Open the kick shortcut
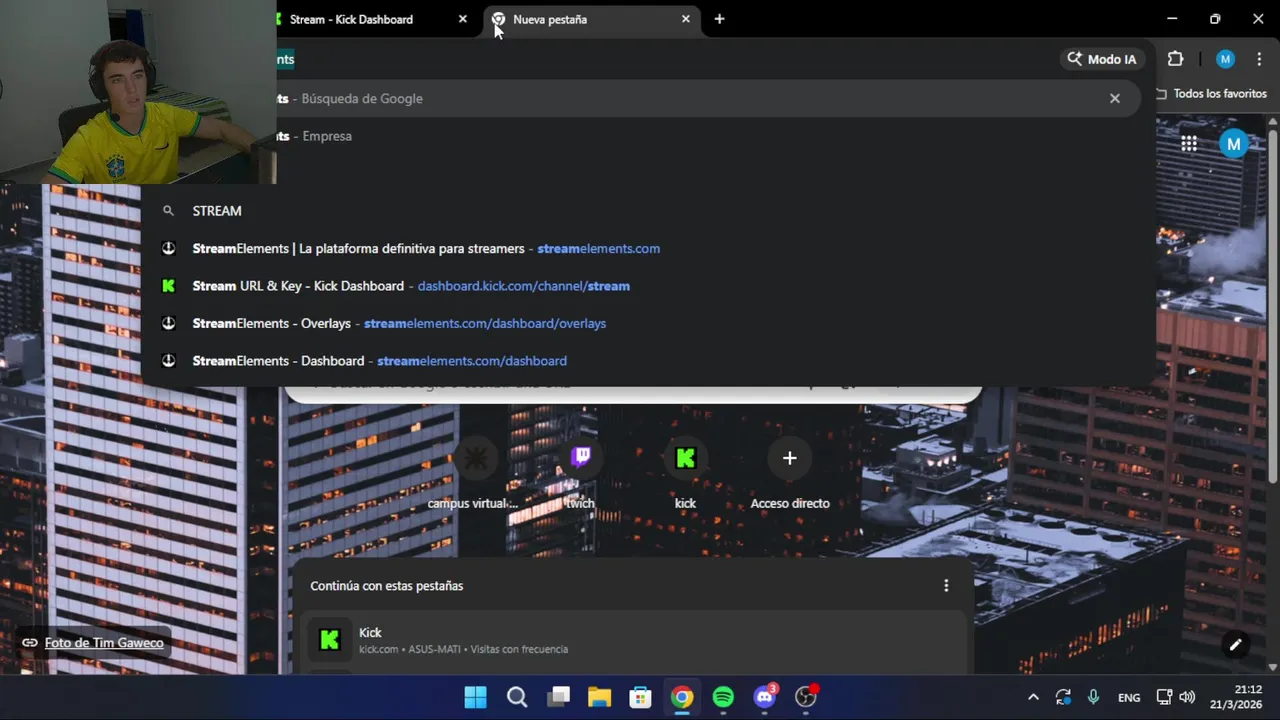This screenshot has width=1280, height=720. (685, 473)
